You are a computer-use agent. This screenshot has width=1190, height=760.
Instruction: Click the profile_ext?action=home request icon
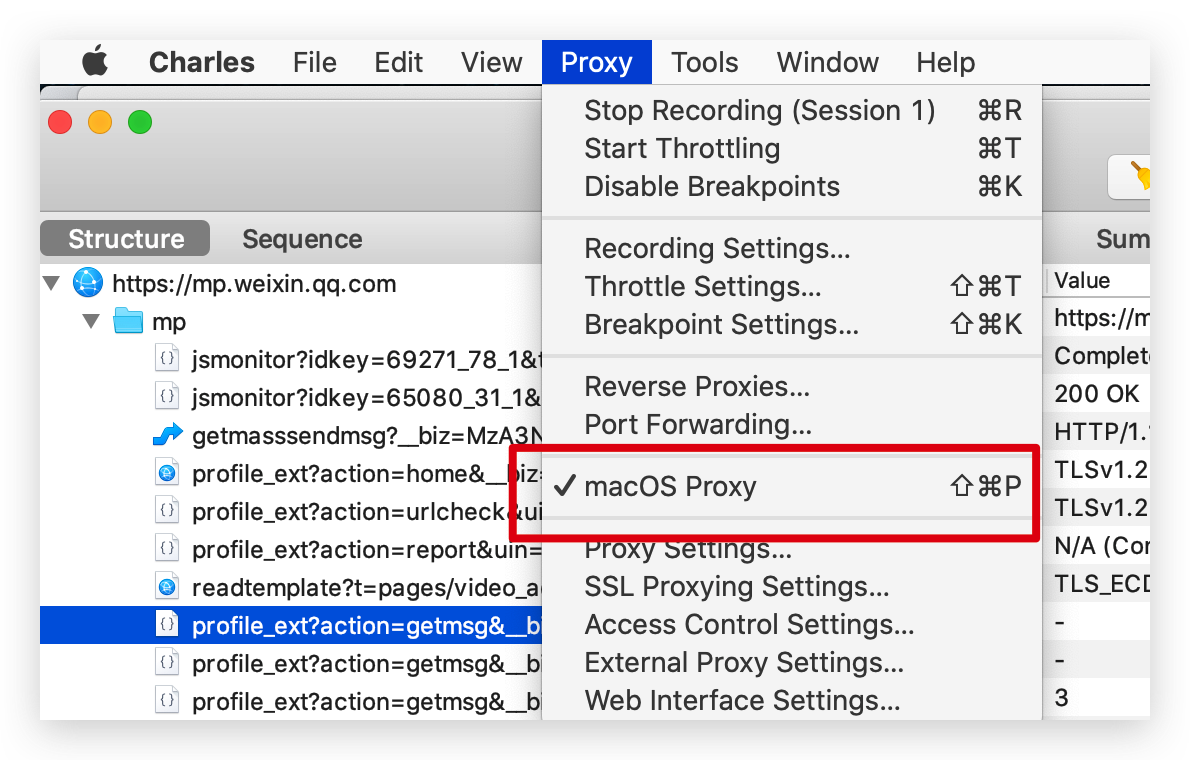click(x=168, y=474)
